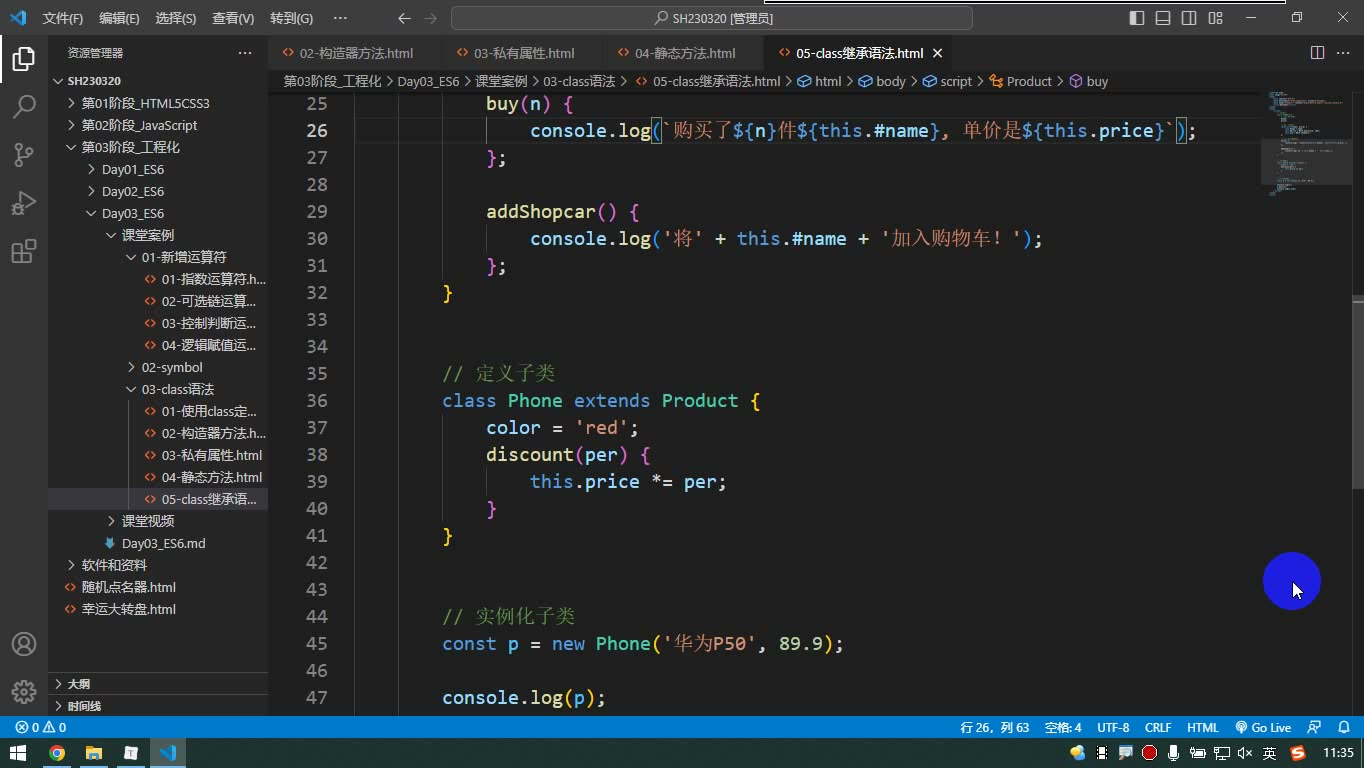Image resolution: width=1364 pixels, height=768 pixels.
Task: Open the Search view in activity bar
Action: (24, 107)
